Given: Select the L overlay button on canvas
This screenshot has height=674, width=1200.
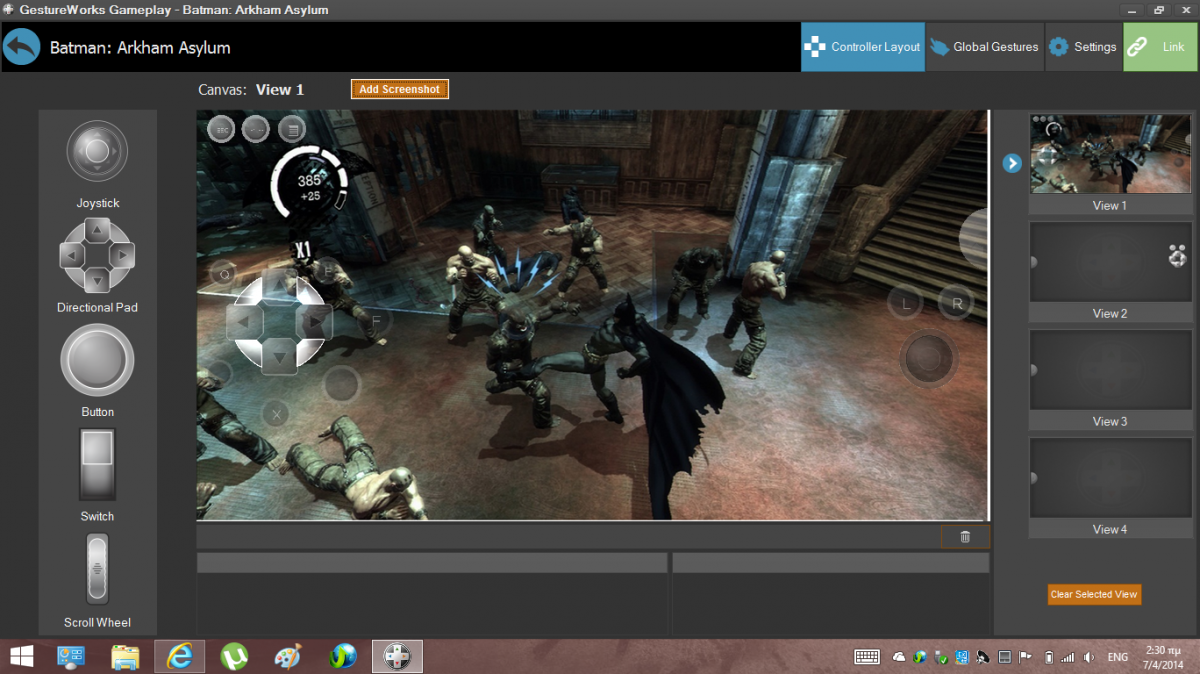Looking at the screenshot, I should click(x=906, y=304).
